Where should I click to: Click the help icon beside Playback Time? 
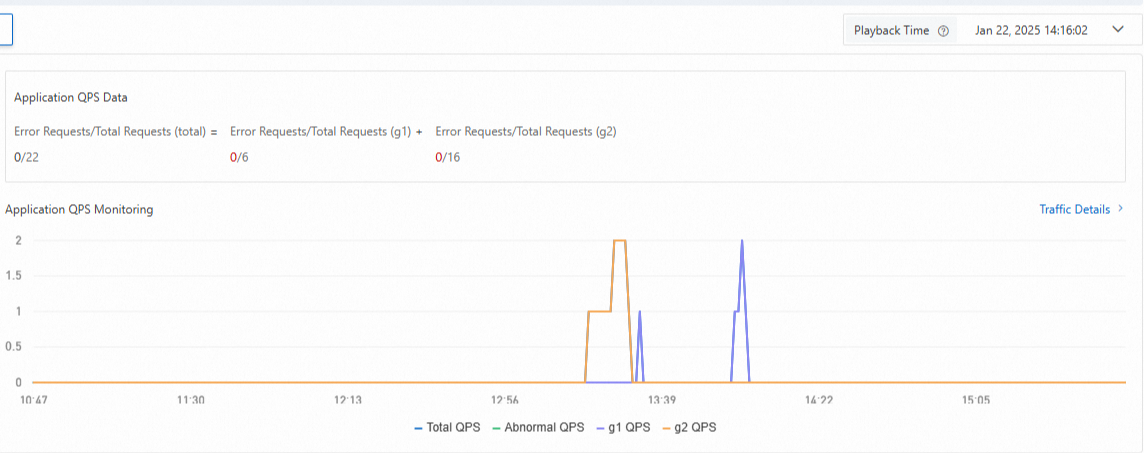point(943,31)
